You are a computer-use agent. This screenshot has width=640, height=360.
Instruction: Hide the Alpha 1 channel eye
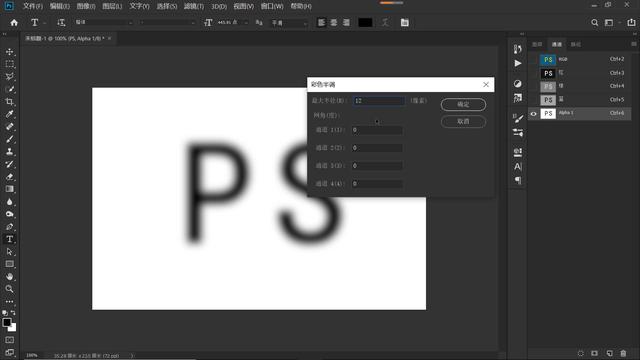coord(533,114)
